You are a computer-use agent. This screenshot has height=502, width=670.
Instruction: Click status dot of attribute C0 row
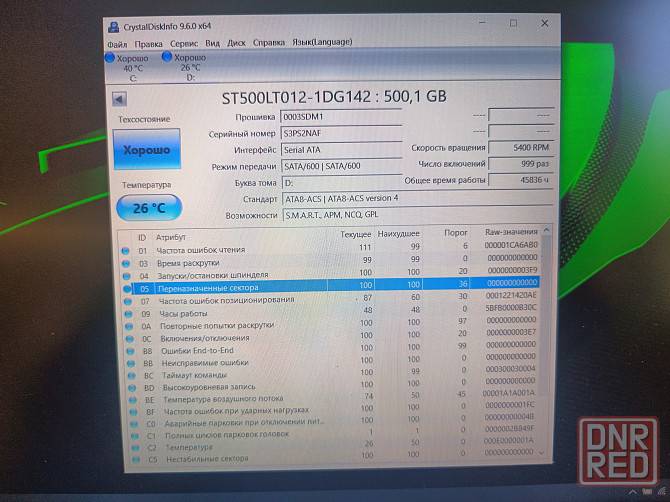[x=134, y=424]
